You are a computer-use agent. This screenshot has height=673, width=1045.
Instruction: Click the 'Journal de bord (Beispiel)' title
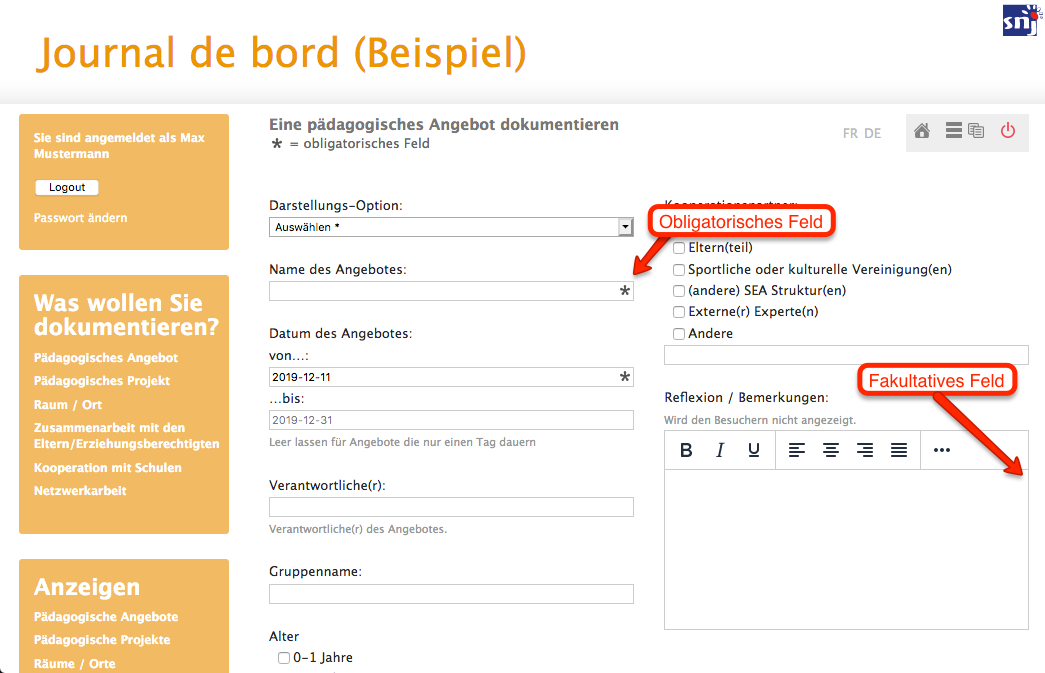pos(281,53)
